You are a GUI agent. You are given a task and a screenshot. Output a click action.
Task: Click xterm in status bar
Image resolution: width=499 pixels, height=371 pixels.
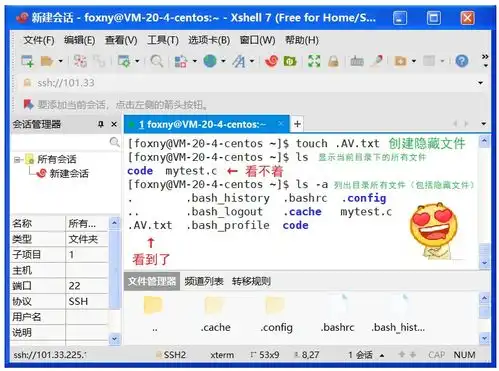pyautogui.click(x=222, y=355)
